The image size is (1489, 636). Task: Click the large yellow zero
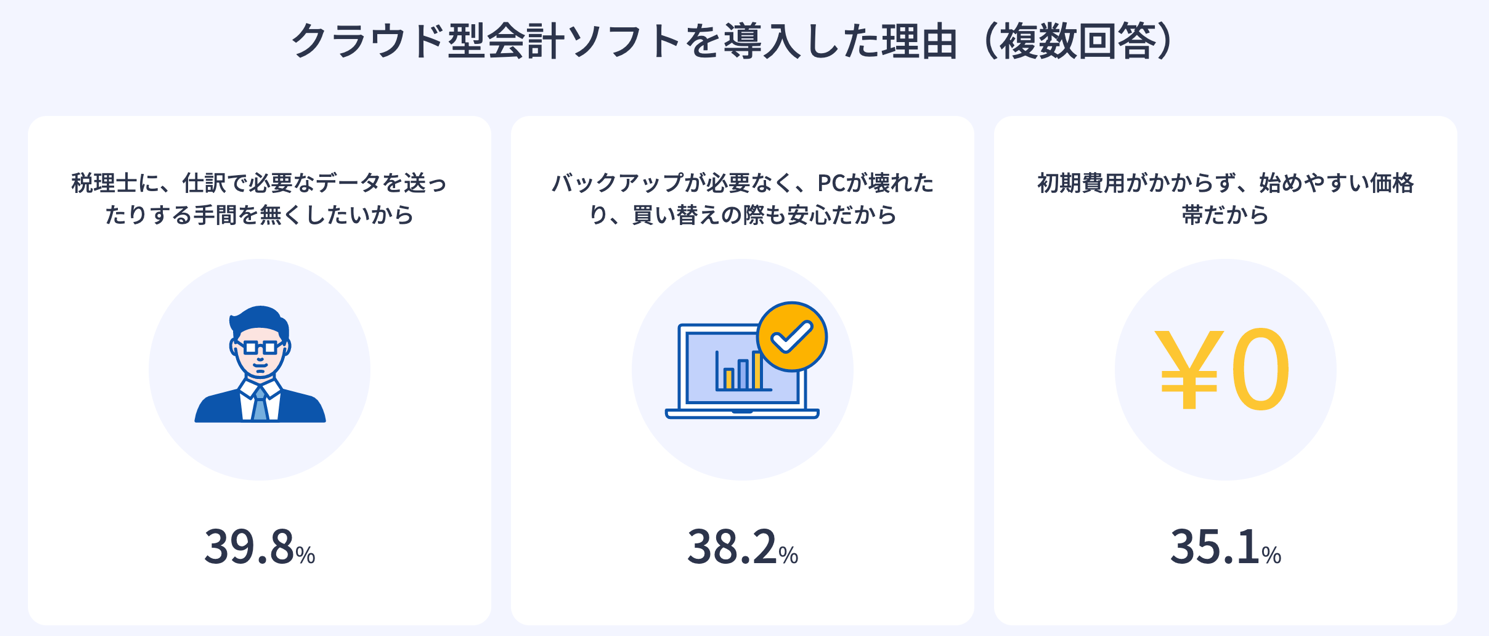coord(1260,370)
